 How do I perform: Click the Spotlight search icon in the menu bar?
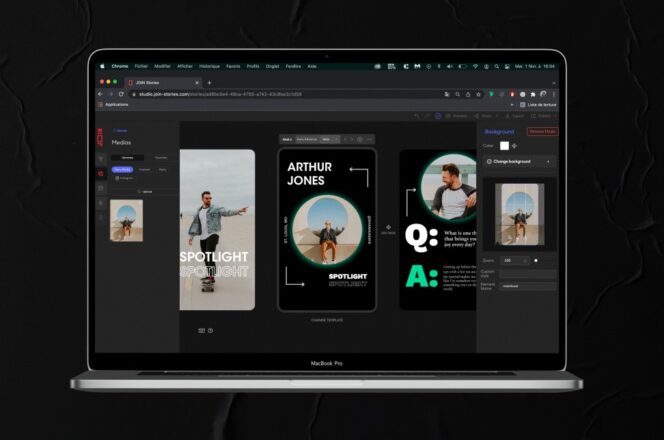(x=497, y=66)
